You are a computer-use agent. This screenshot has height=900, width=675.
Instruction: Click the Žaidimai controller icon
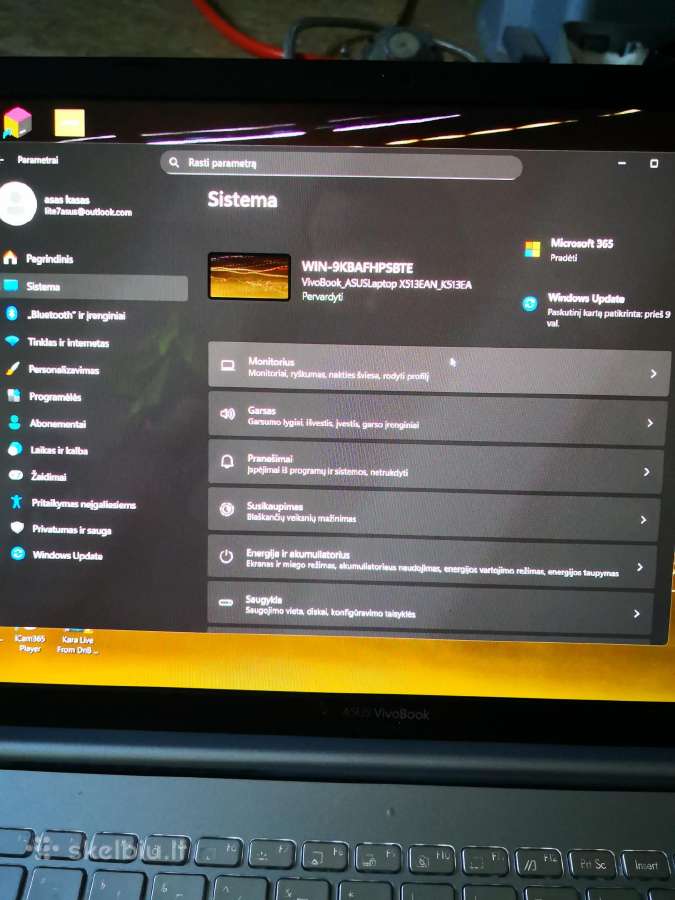pyautogui.click(x=16, y=475)
